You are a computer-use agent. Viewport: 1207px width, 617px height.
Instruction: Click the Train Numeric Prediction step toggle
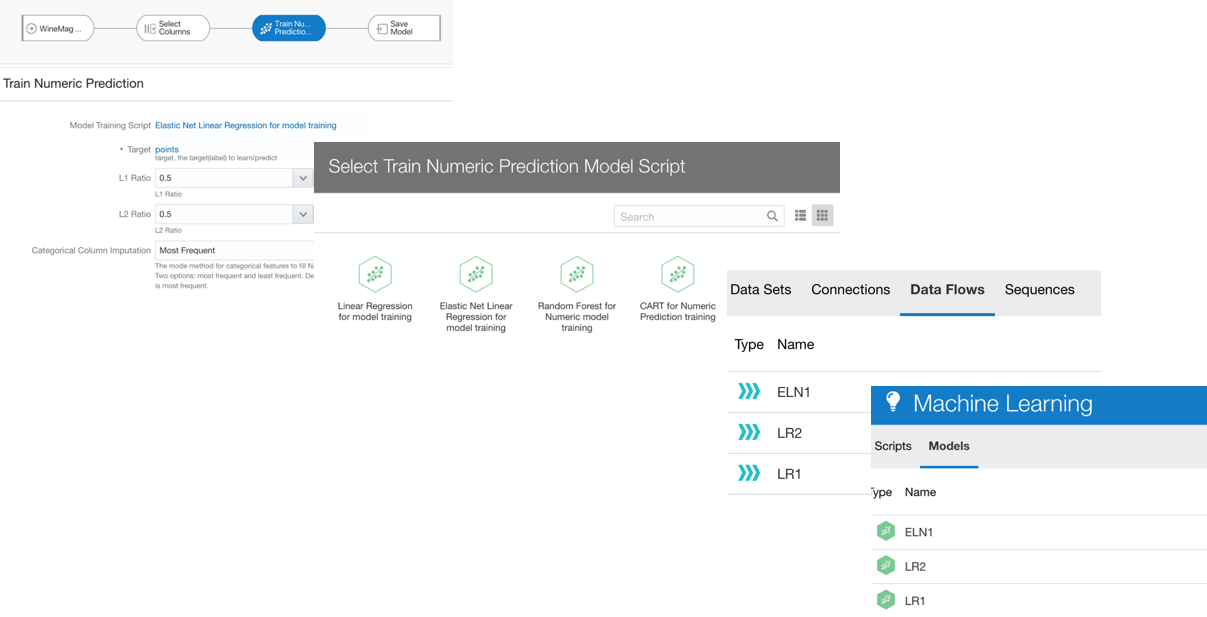point(263,28)
